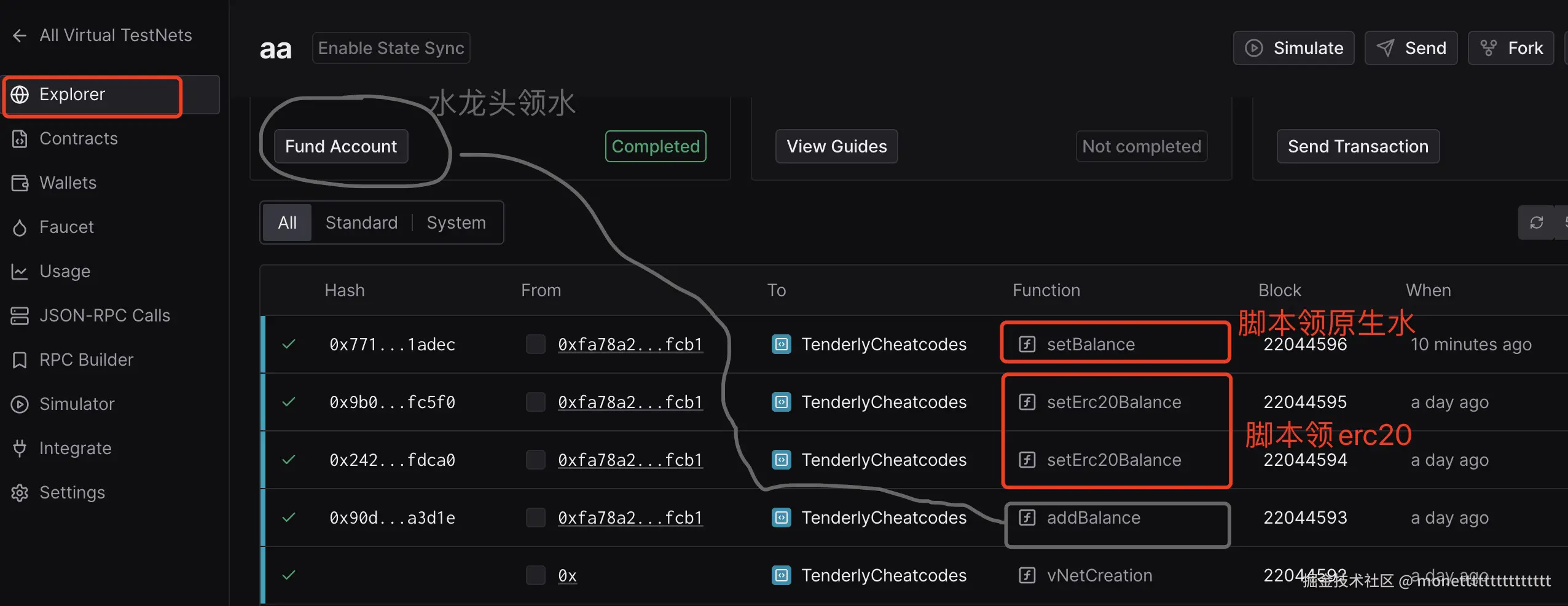
Task: Click TenderlyCheatcodes icon in addBalance row
Action: tap(782, 517)
